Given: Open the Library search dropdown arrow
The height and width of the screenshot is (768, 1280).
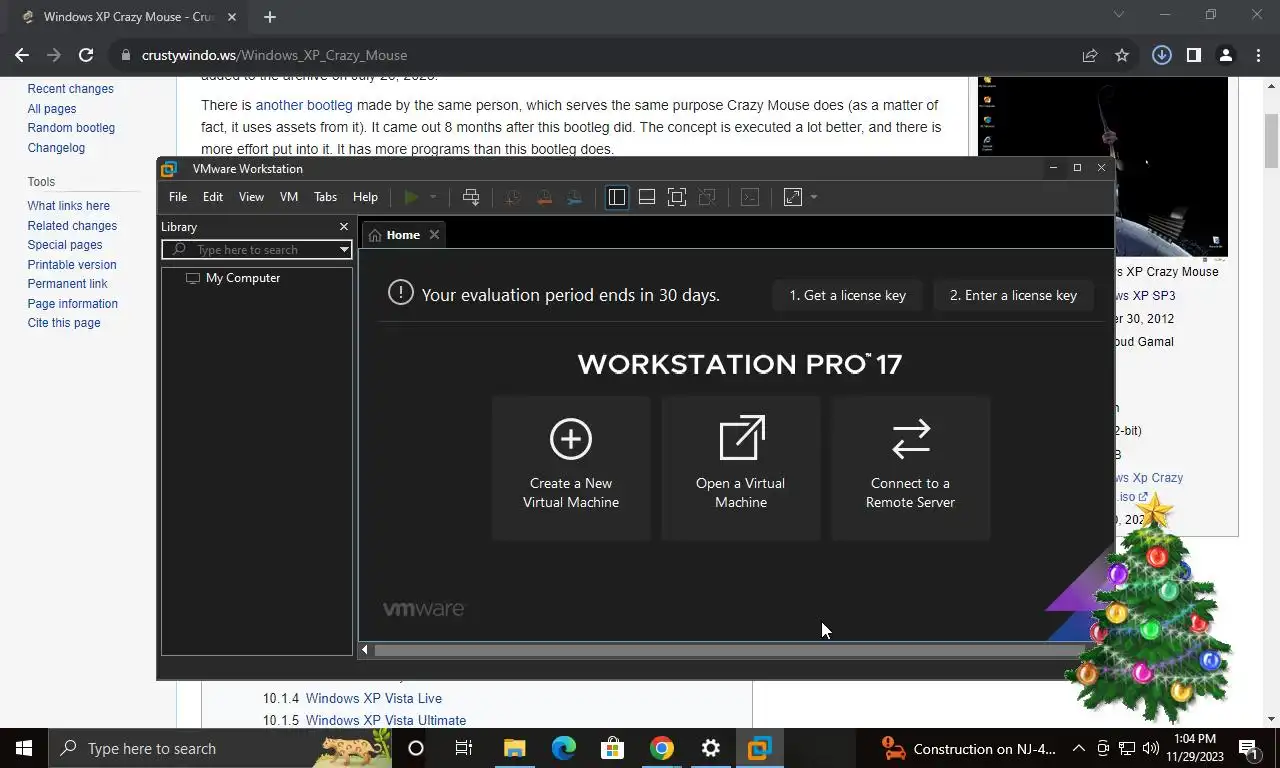Looking at the screenshot, I should pos(344,249).
